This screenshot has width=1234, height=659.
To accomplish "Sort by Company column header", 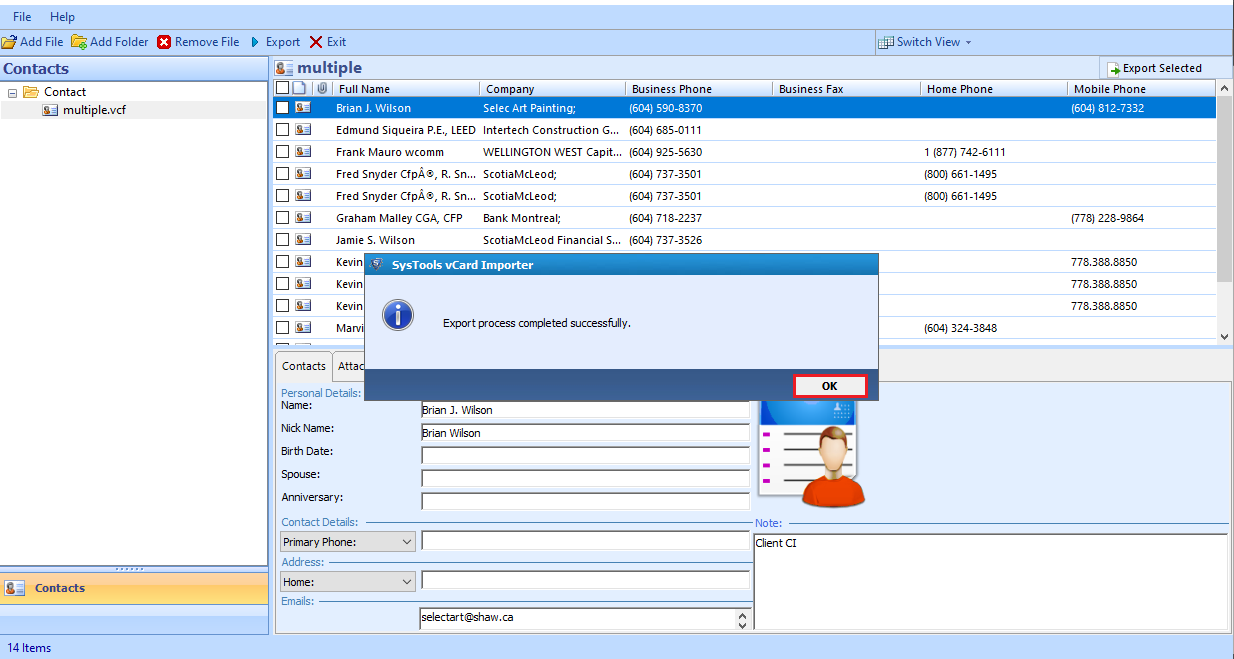I will coord(553,89).
